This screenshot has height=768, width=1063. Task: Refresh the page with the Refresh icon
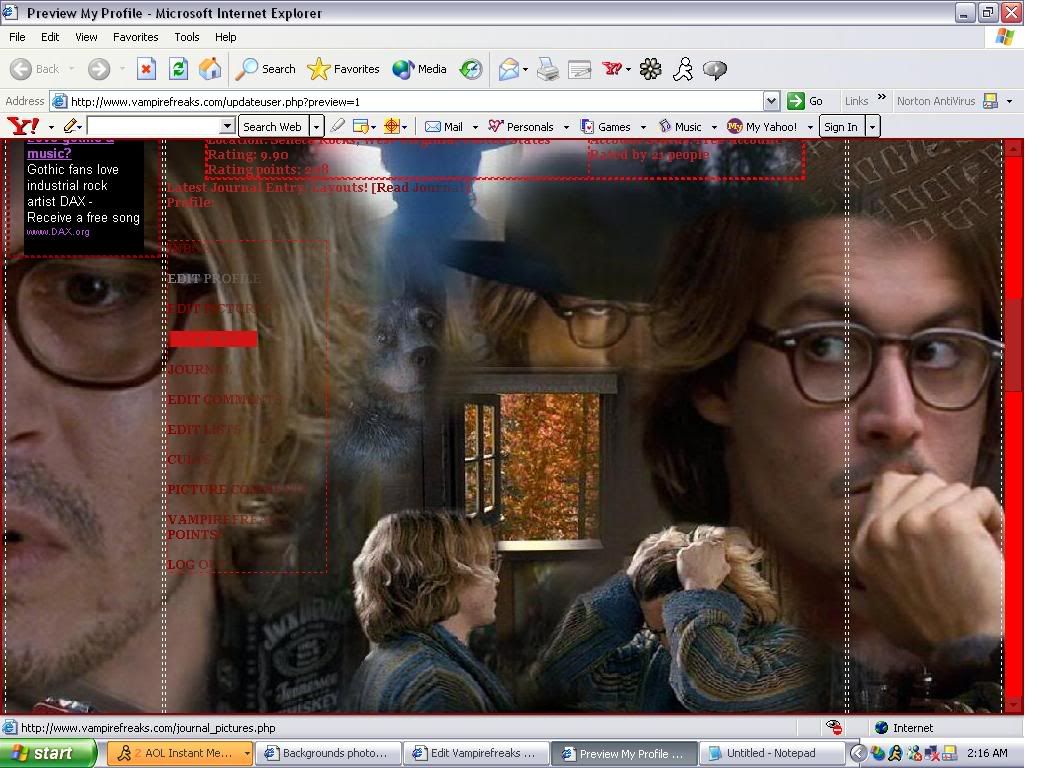tap(178, 68)
